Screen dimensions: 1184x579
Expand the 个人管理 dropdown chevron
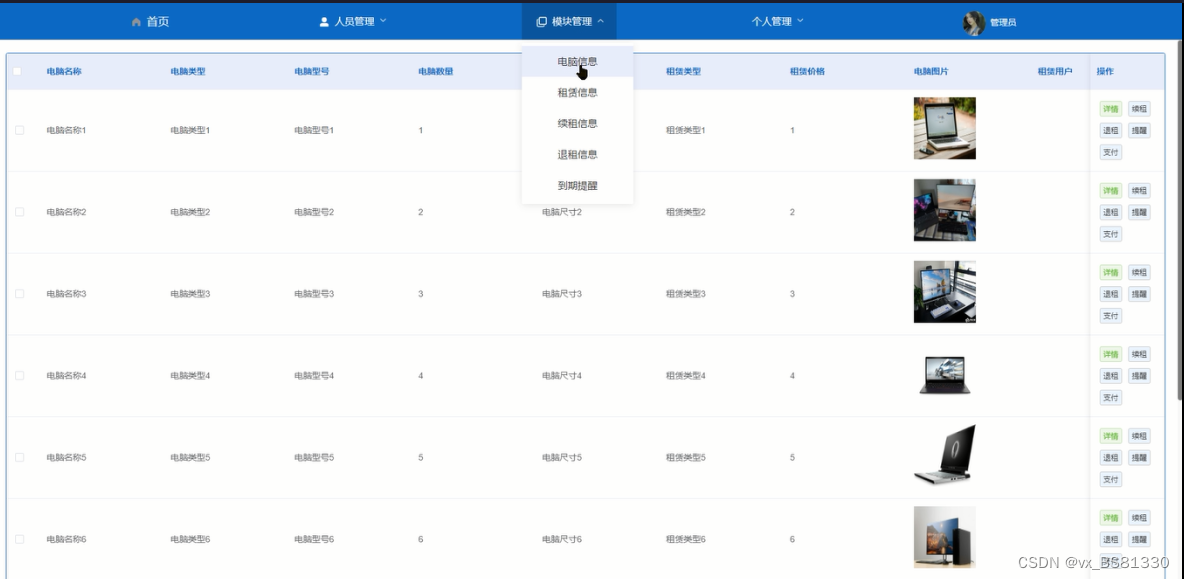click(x=800, y=20)
